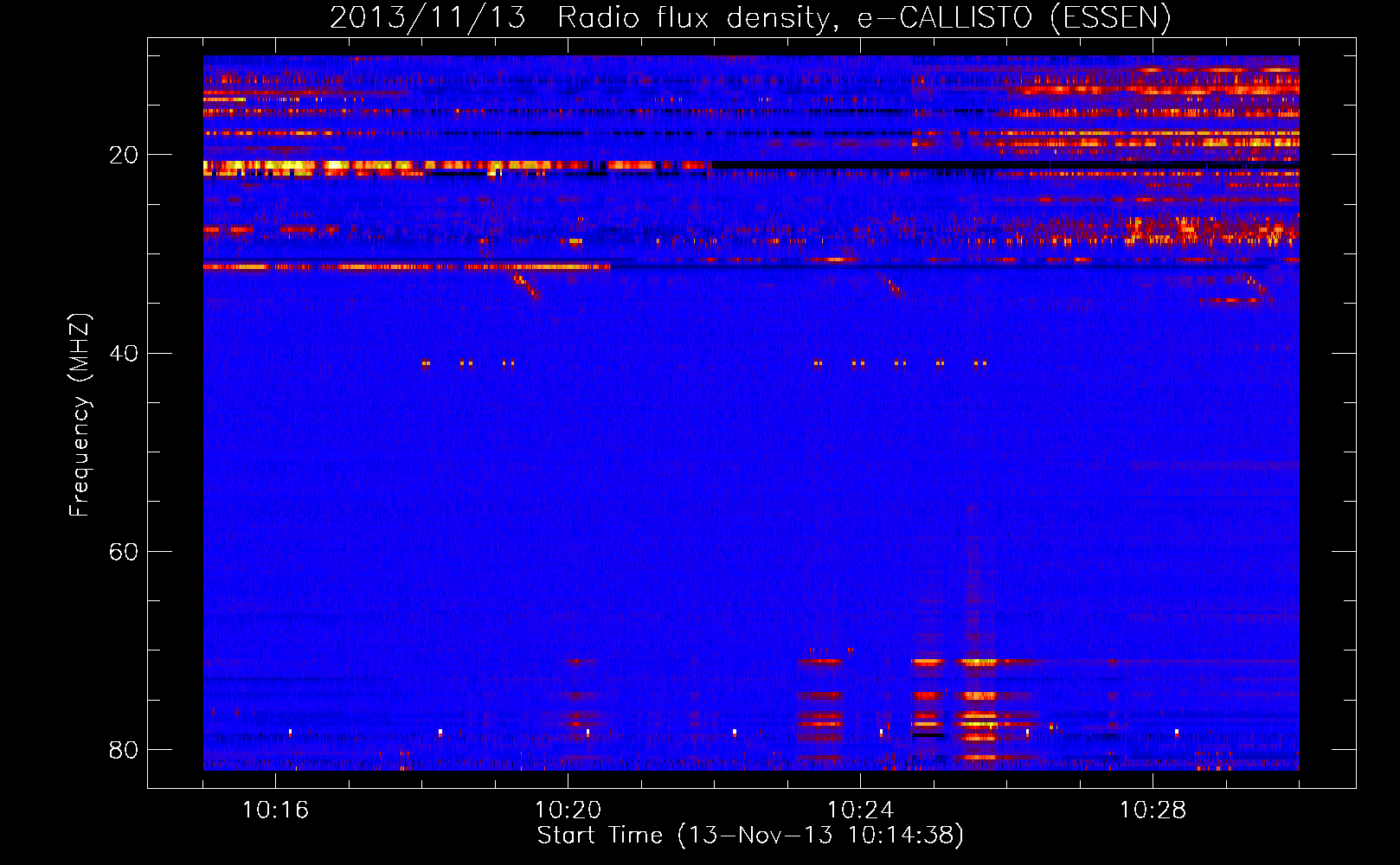The image size is (1400, 865).
Task: Click the 10:20 time tick label
Action: pos(568,811)
